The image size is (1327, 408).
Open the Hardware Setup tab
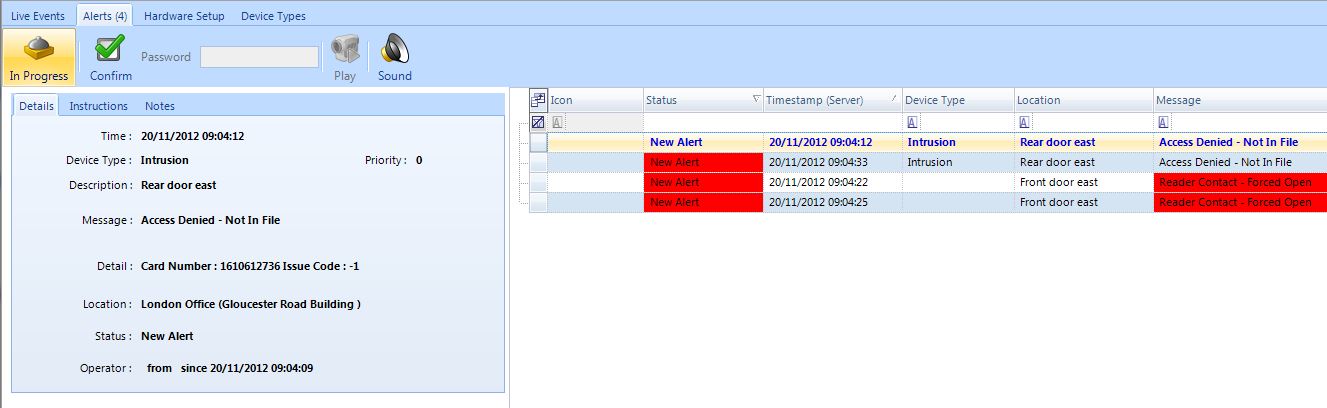tap(184, 16)
